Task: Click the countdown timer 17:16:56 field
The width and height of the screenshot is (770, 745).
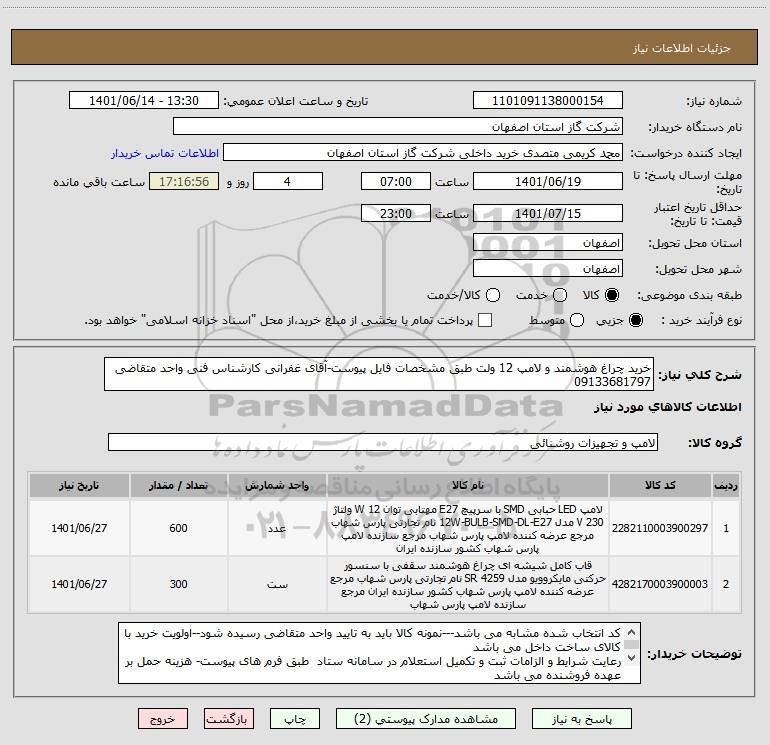Action: tap(184, 181)
